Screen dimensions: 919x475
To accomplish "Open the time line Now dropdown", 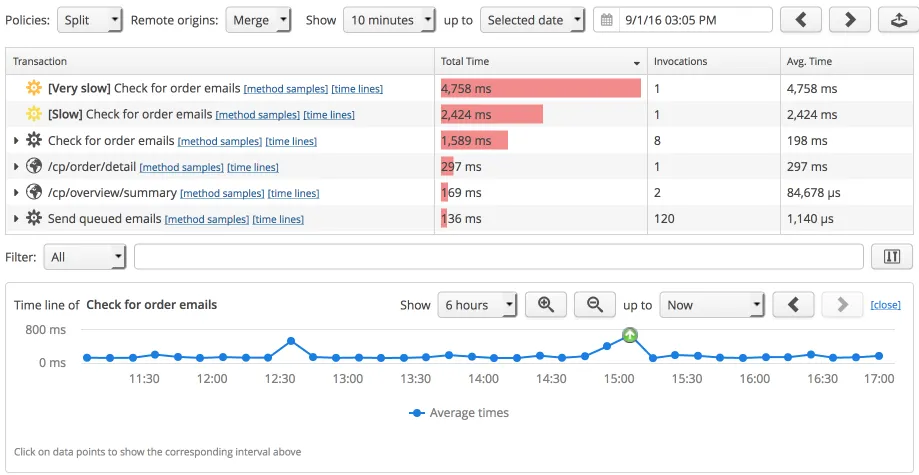I will [712, 305].
